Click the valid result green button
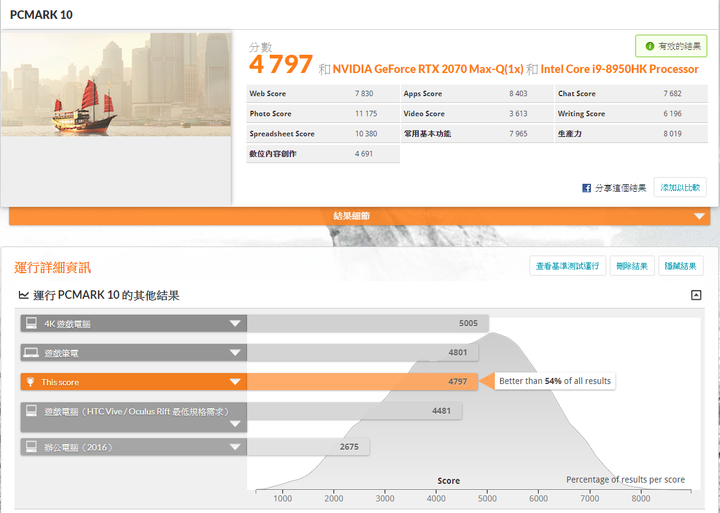Screen dimensions: 720x513 pyautogui.click(x=671, y=46)
